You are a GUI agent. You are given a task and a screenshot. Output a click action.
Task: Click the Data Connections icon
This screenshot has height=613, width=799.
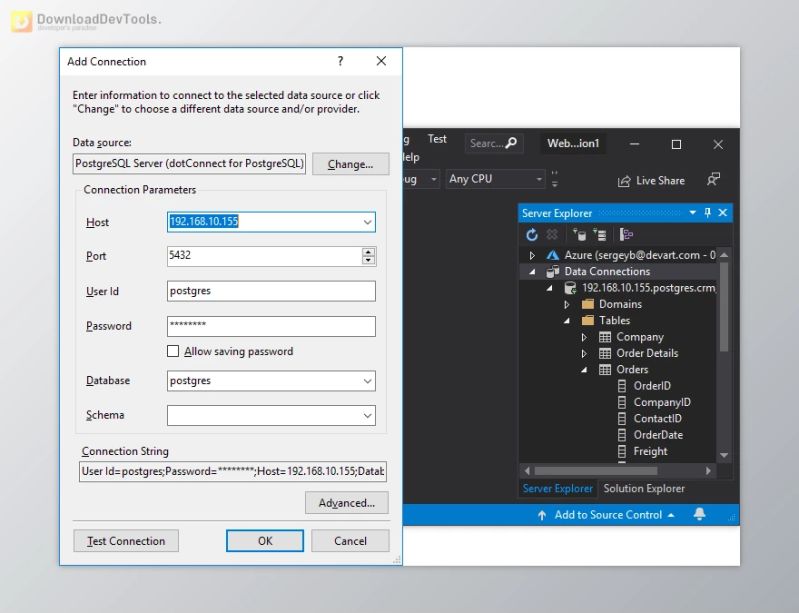pos(552,272)
